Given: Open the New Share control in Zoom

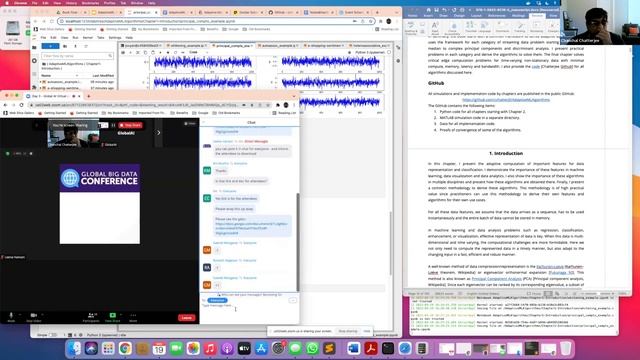Looking at the screenshot, I should pos(113,317).
